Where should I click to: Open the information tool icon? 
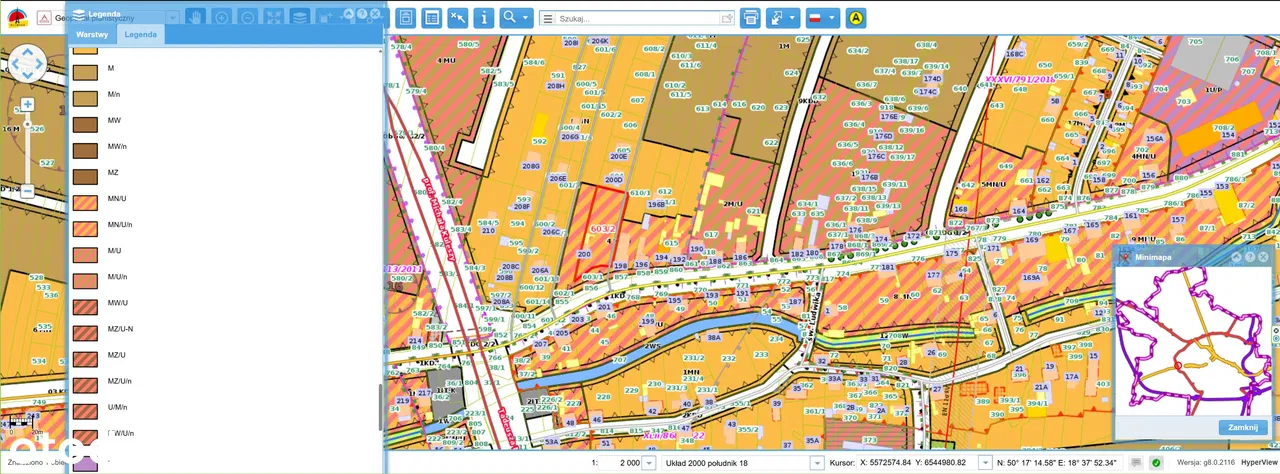483,18
